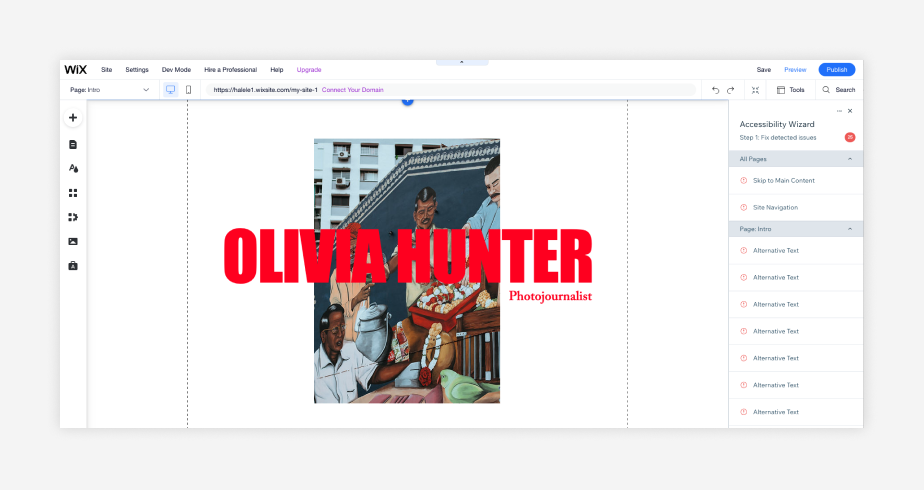Open the Add Elements plus button
924x490 pixels.
coord(73,118)
